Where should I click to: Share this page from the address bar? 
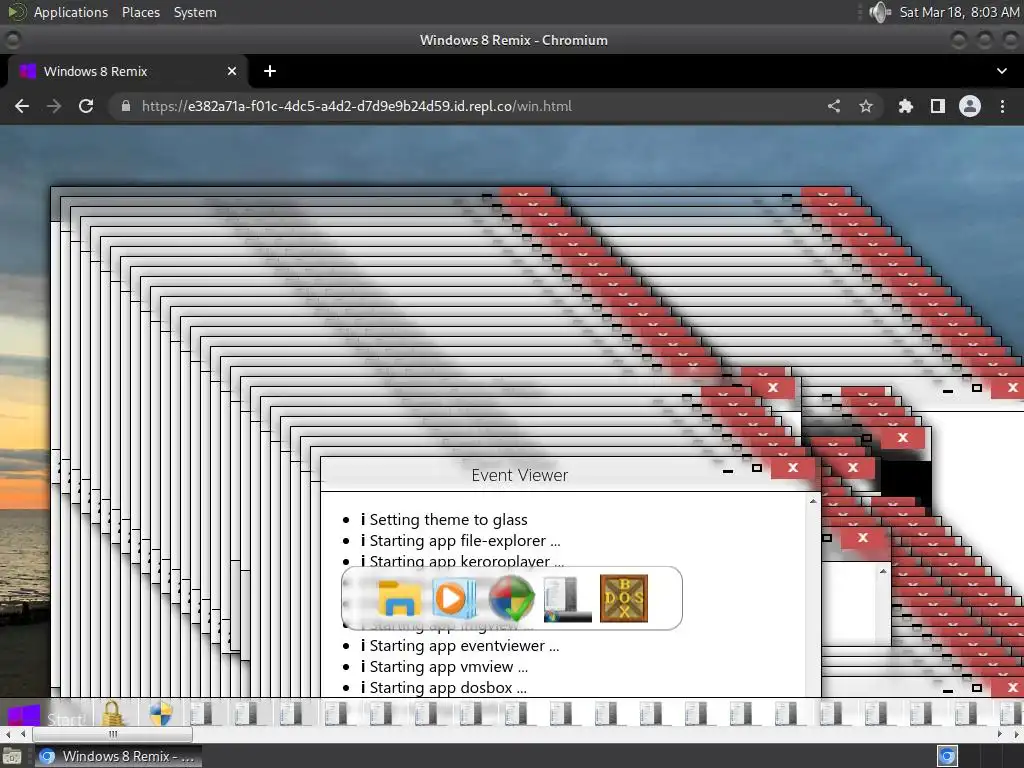point(834,106)
